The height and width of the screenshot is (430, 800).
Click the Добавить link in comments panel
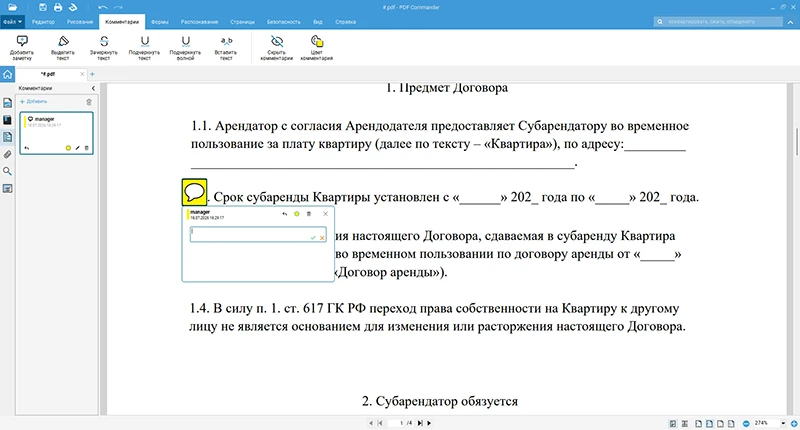[34, 102]
